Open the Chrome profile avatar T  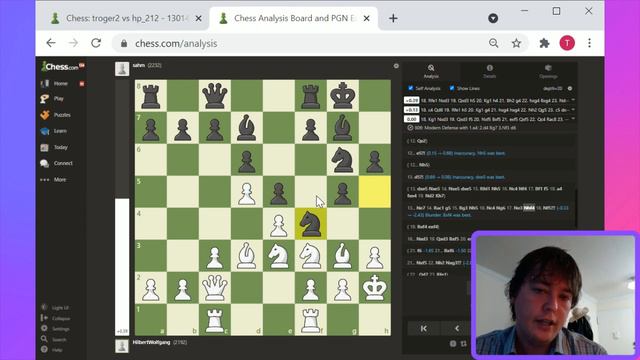pyautogui.click(x=567, y=43)
